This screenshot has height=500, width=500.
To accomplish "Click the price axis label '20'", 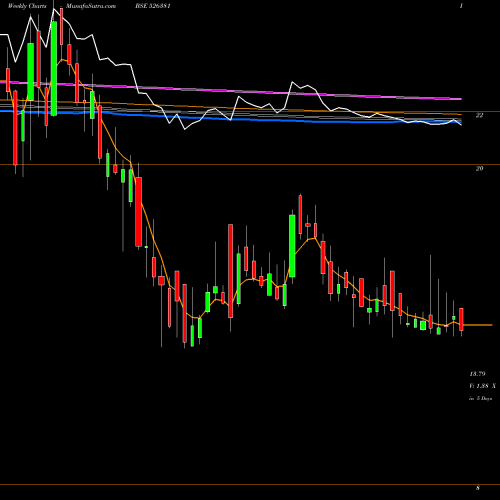I will coord(479,169).
